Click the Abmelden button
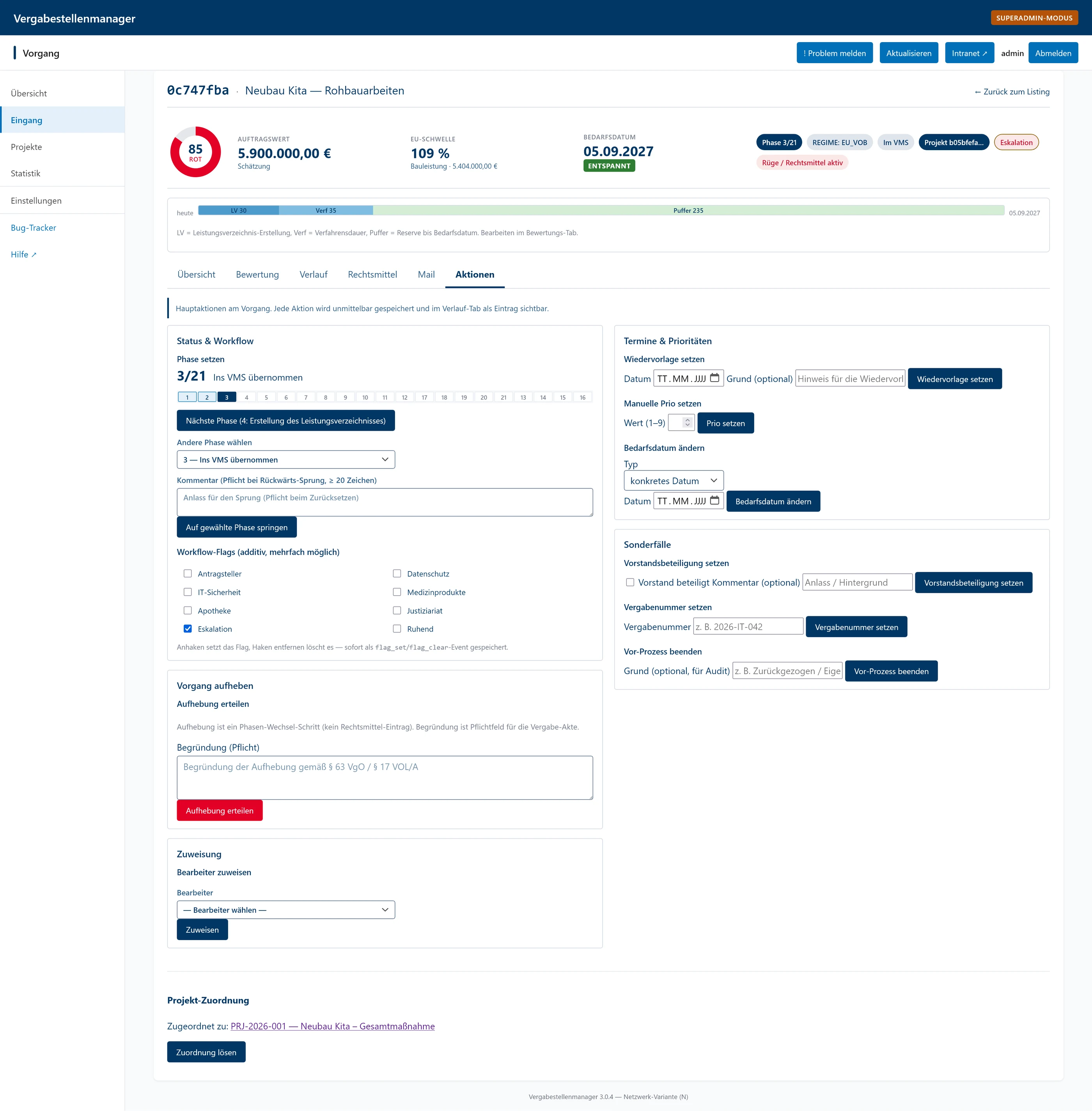Image resolution: width=1092 pixels, height=1111 pixels. tap(1053, 53)
